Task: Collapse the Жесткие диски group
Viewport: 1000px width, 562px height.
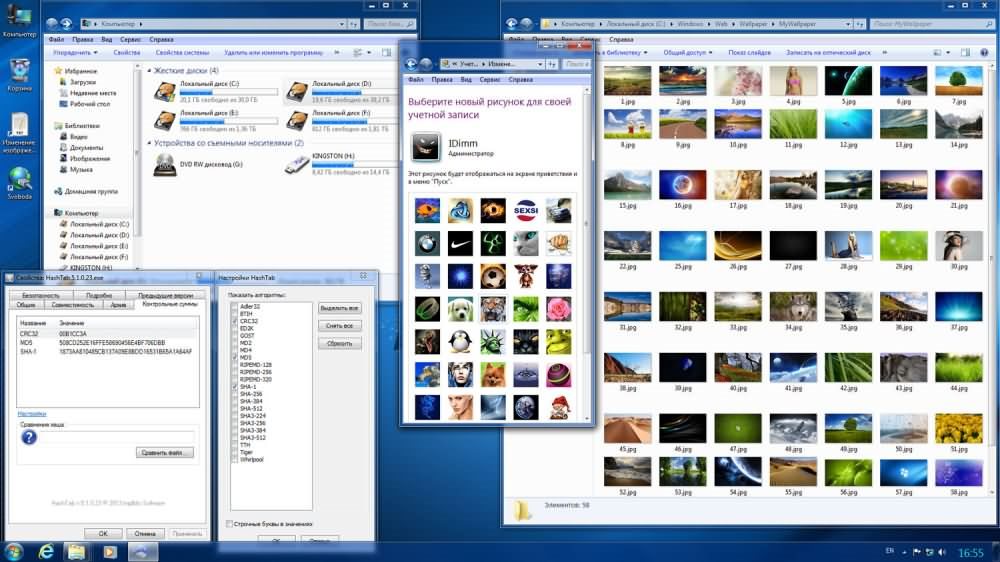Action: coord(148,71)
